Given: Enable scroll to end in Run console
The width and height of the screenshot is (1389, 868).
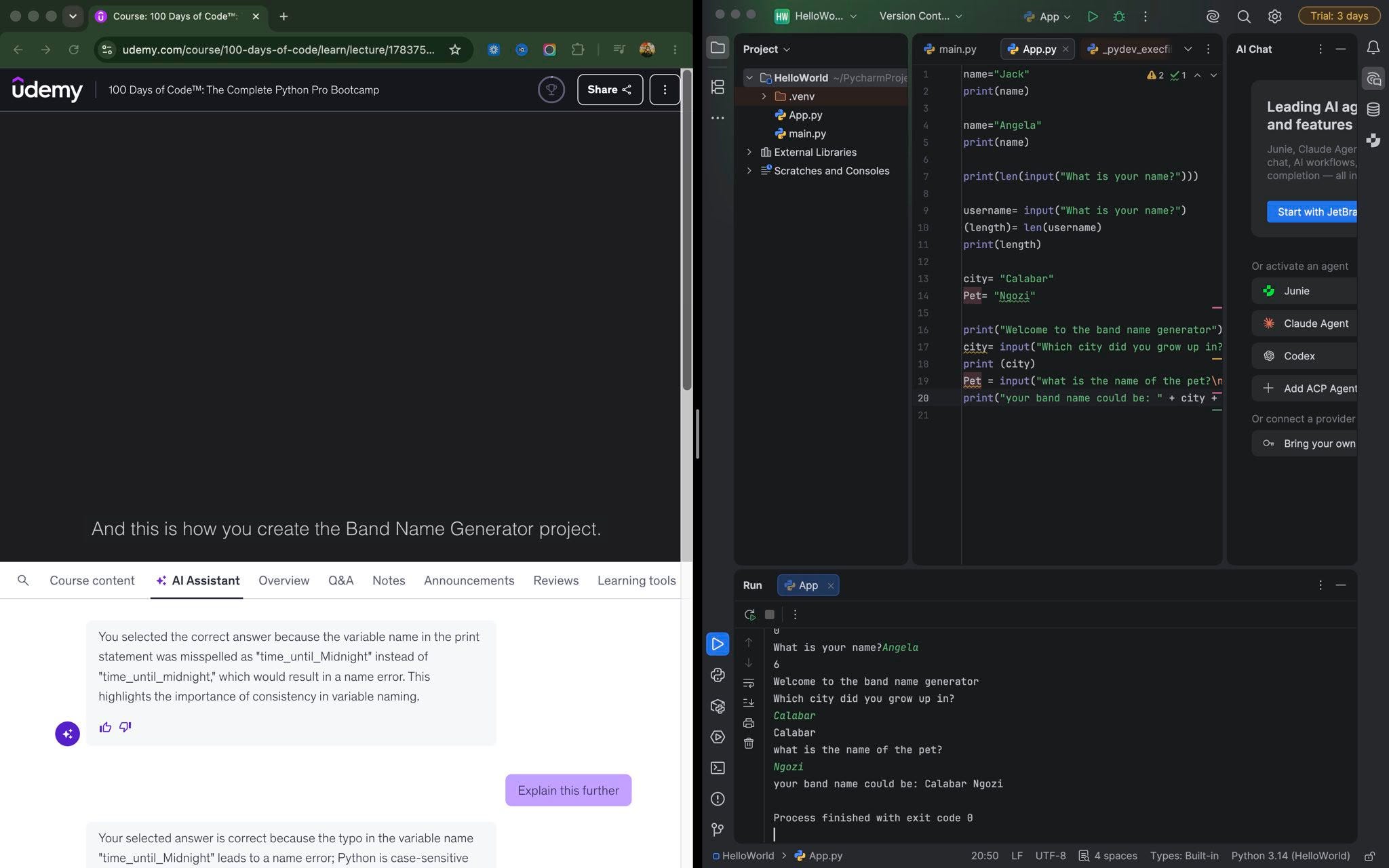Looking at the screenshot, I should pyautogui.click(x=749, y=703).
